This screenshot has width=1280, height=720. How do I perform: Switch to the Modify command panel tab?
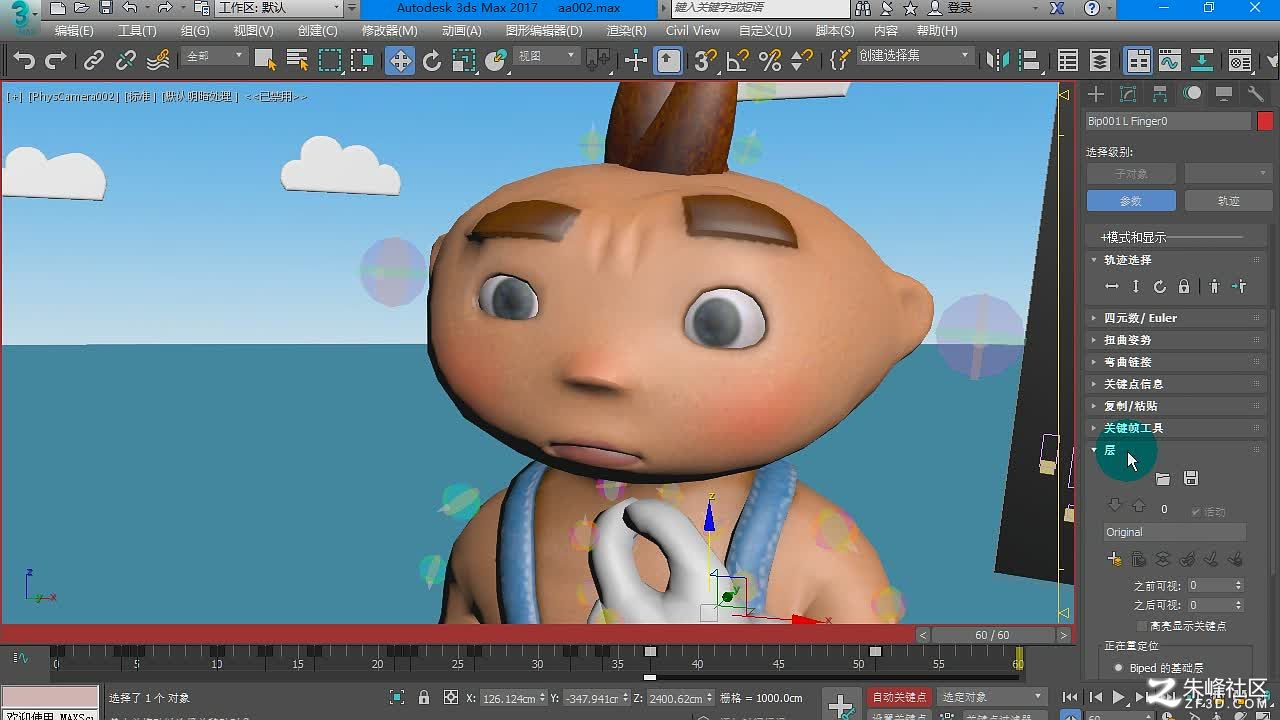[1128, 94]
